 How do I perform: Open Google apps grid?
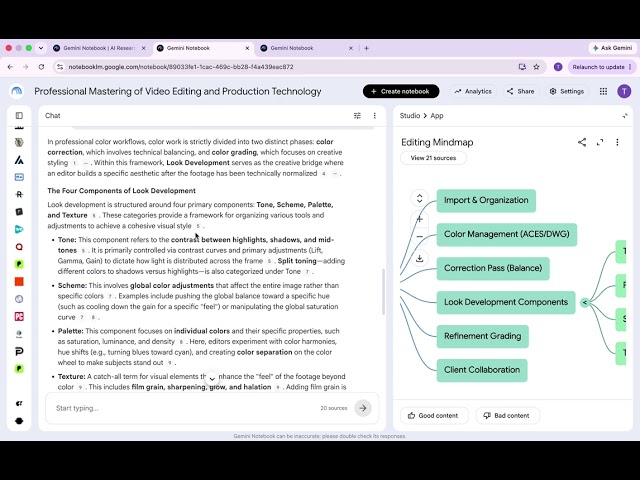(603, 91)
